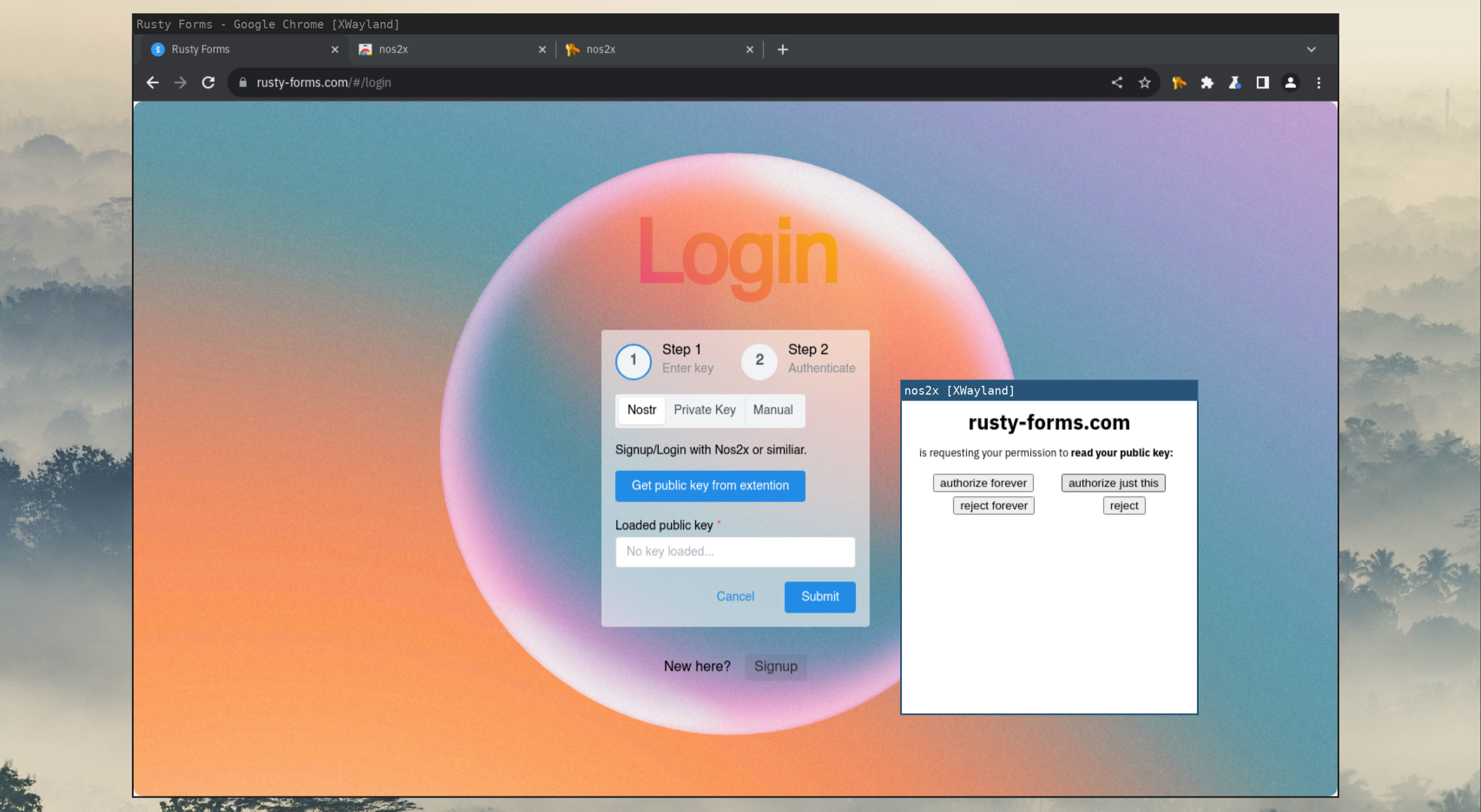Select the Nostr login method tab

point(642,410)
